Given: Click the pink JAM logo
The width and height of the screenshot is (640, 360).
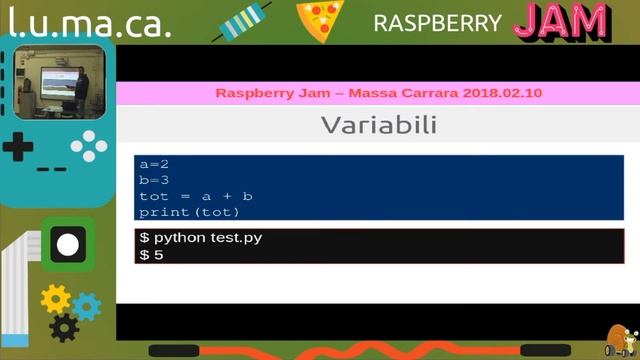Looking at the screenshot, I should pos(562,21).
